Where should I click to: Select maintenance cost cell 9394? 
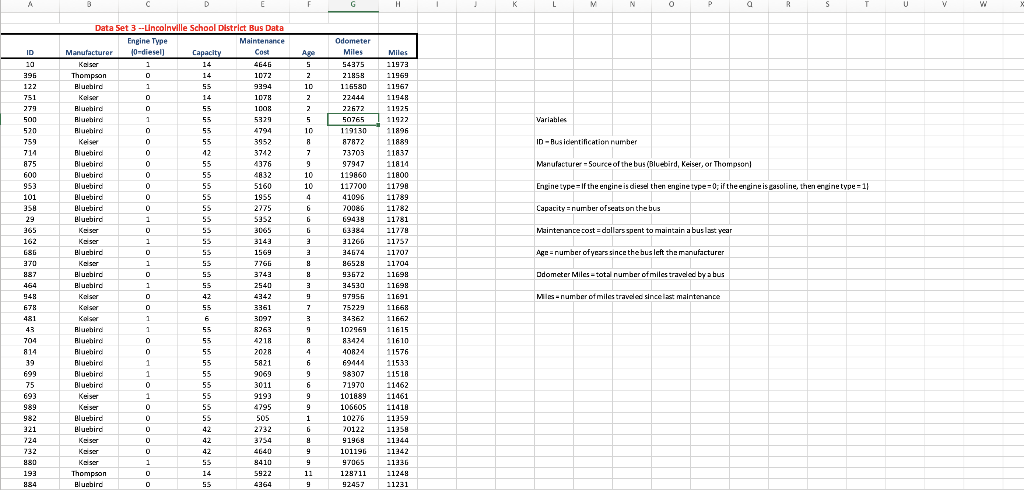click(x=262, y=87)
